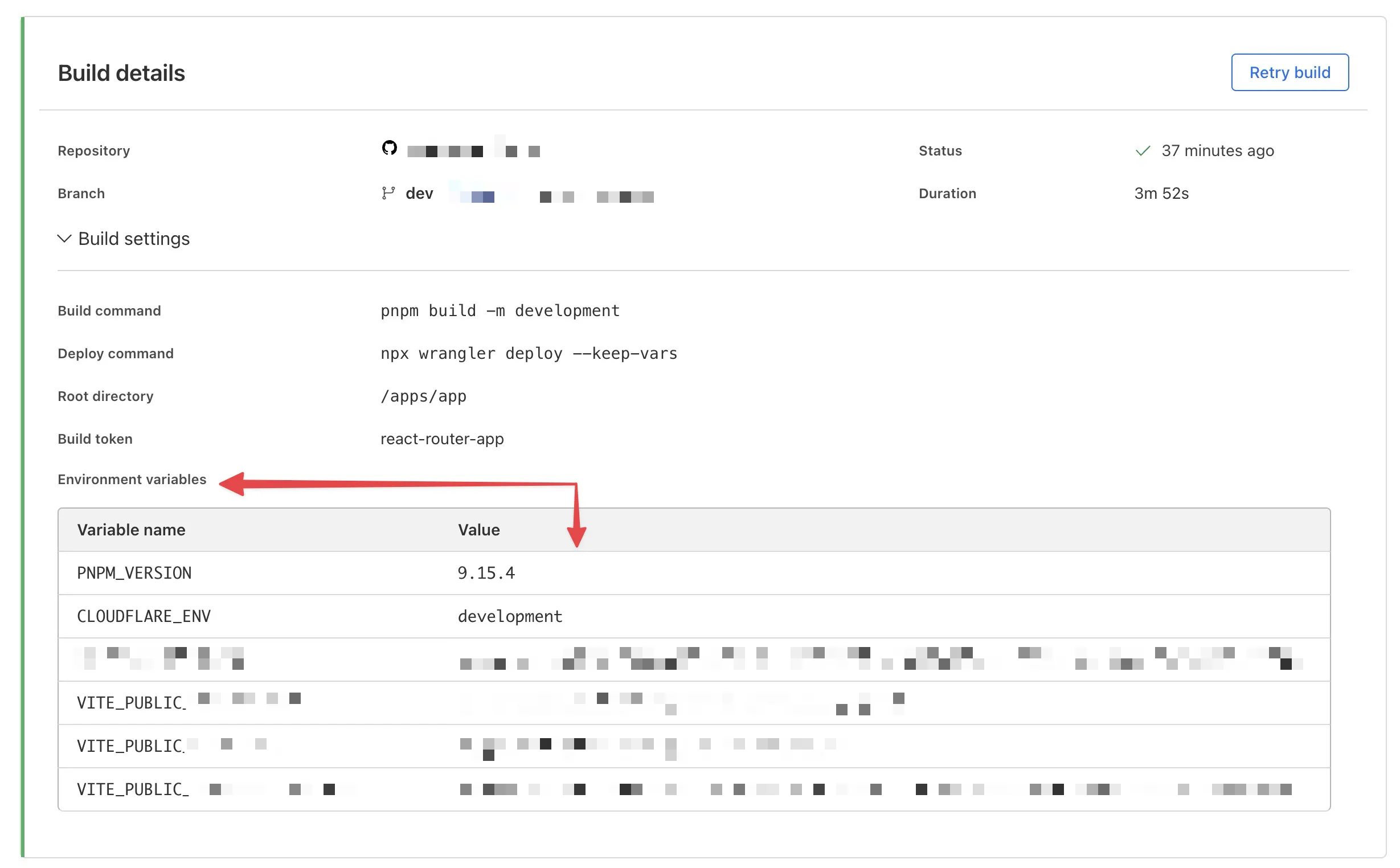Collapse the Build settings section
The width and height of the screenshot is (1400, 868).
[134, 239]
